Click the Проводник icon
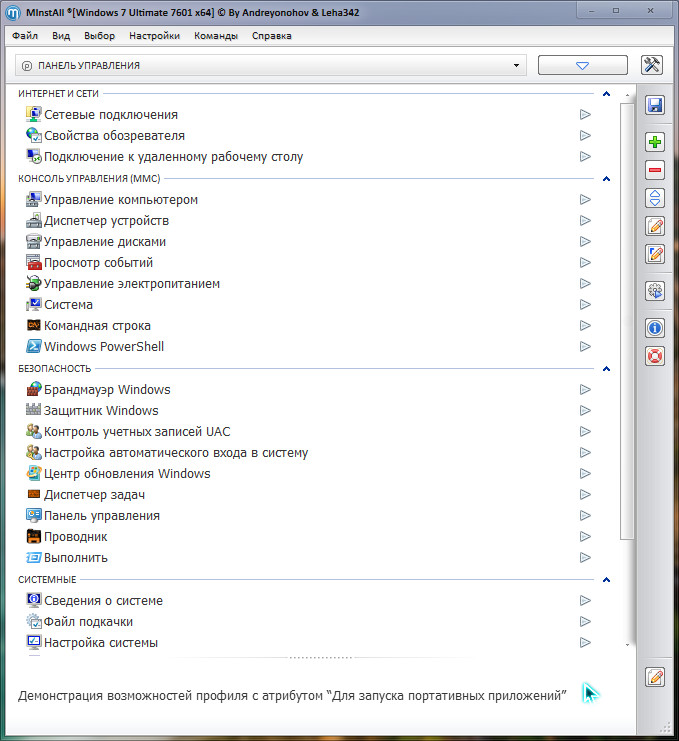 34,536
